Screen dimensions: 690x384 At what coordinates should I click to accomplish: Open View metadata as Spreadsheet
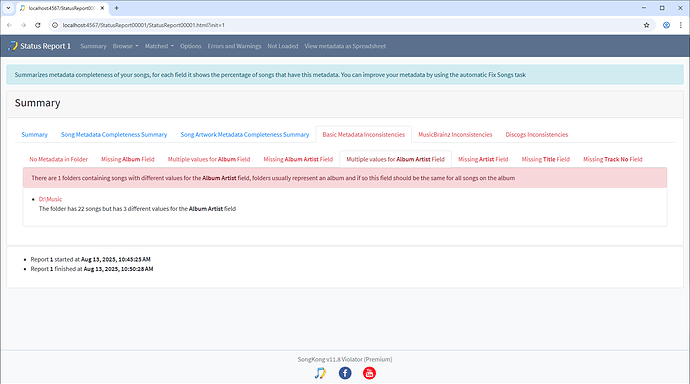(x=345, y=46)
